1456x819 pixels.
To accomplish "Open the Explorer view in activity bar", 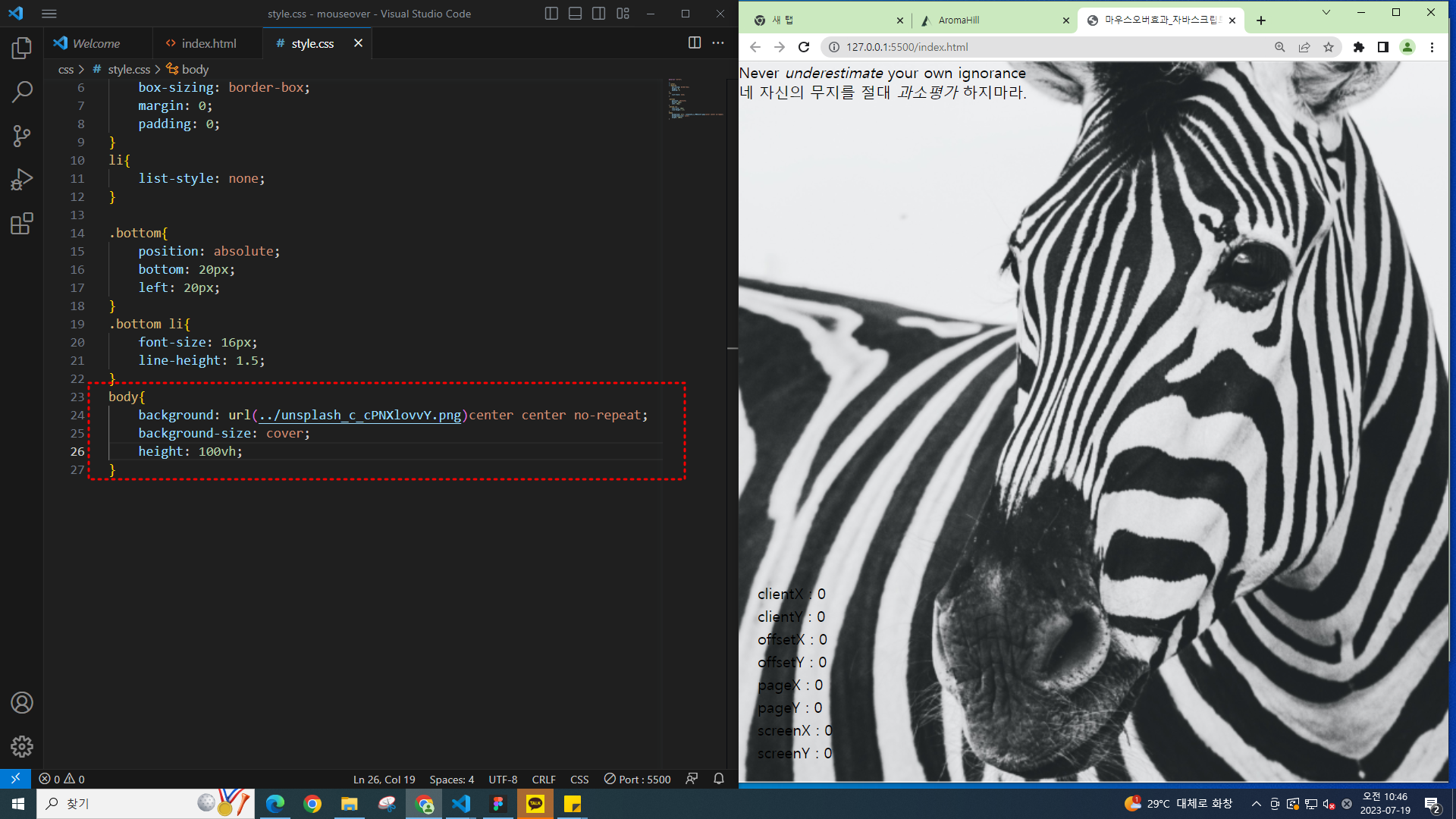I will pos(22,49).
